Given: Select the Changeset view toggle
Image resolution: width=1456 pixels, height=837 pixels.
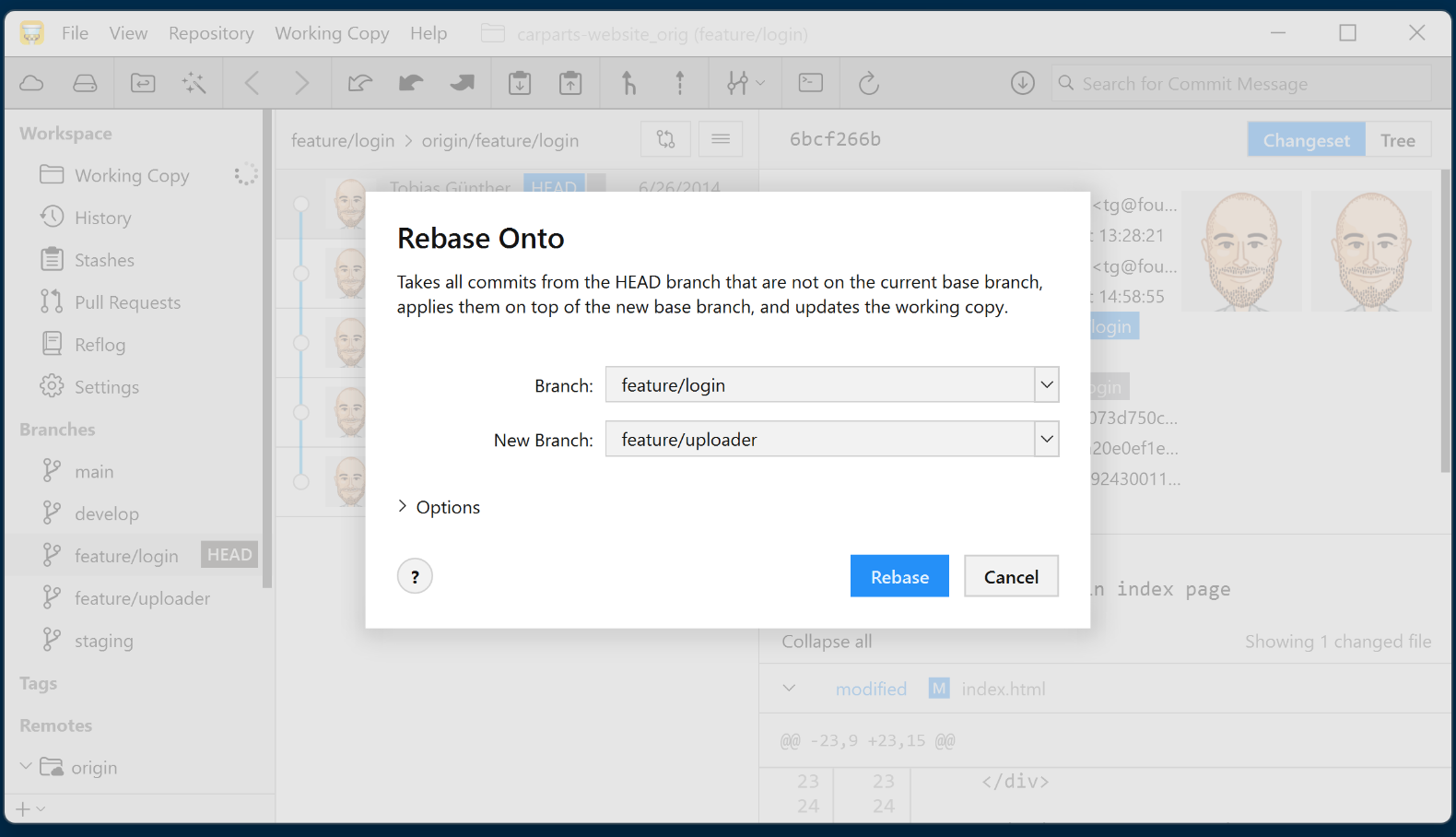Looking at the screenshot, I should tap(1306, 140).
